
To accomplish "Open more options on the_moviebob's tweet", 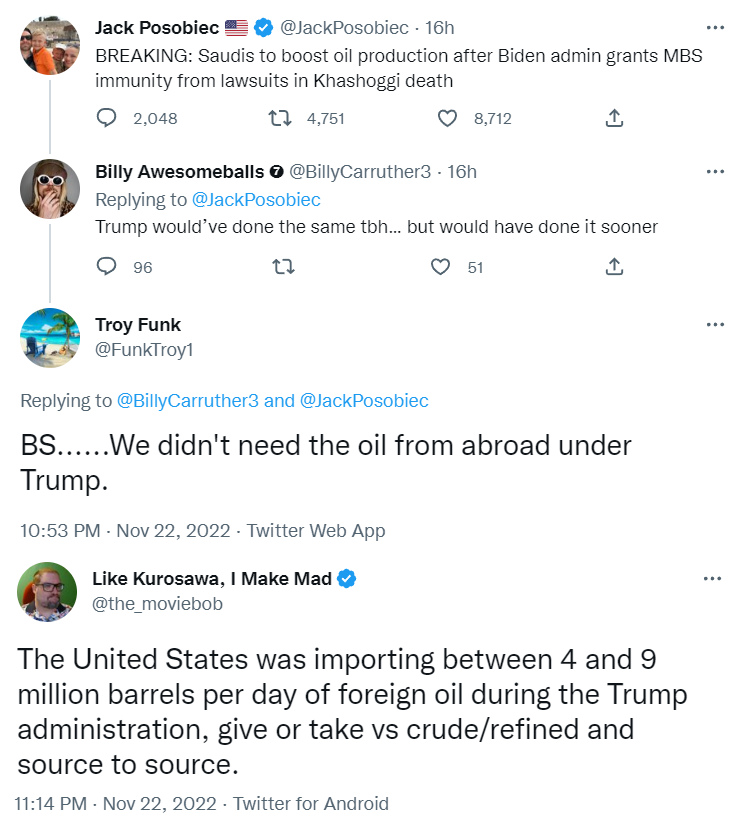I will [x=713, y=579].
